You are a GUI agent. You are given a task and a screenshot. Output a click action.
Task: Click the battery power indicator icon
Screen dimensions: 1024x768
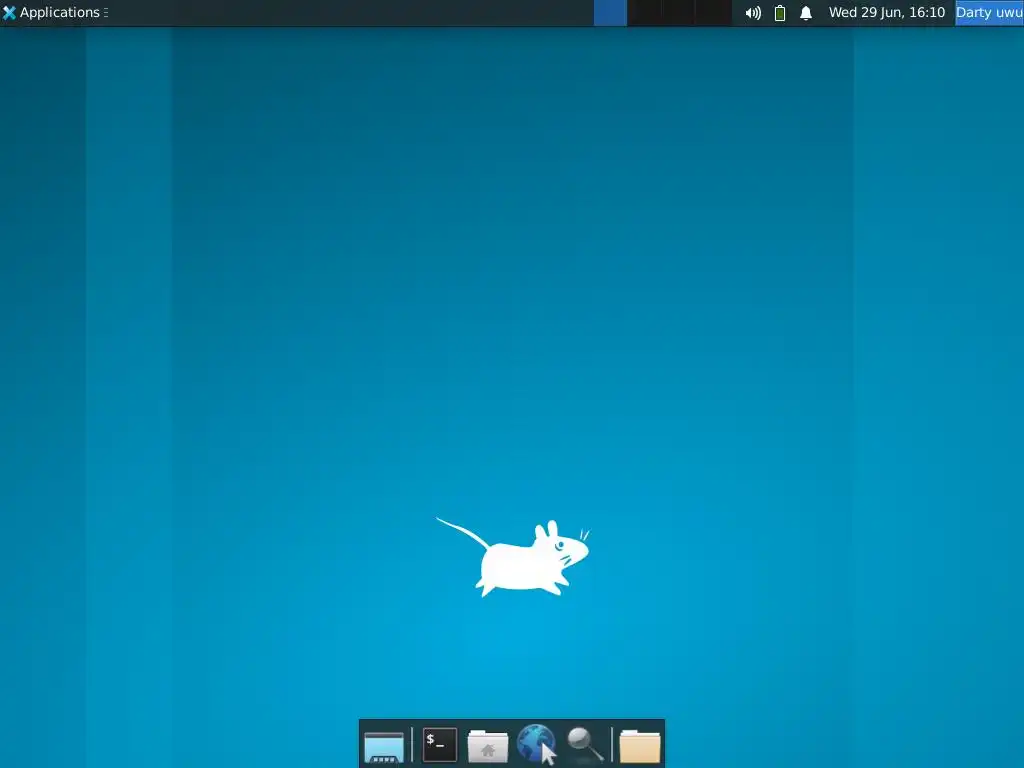tap(780, 13)
